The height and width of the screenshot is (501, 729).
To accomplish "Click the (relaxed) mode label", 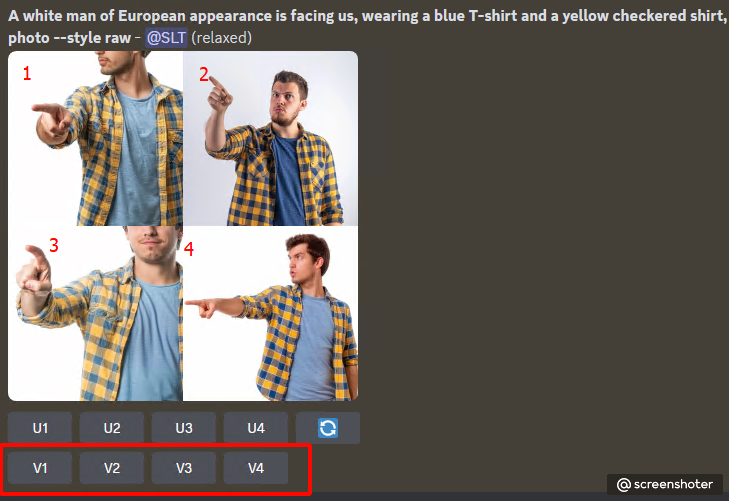I will 222,38.
